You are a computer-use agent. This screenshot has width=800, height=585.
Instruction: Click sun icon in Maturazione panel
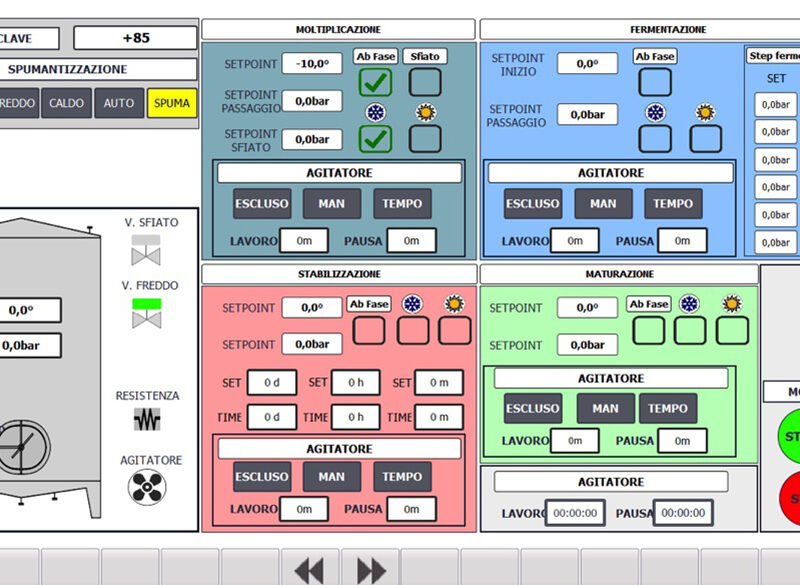(732, 304)
